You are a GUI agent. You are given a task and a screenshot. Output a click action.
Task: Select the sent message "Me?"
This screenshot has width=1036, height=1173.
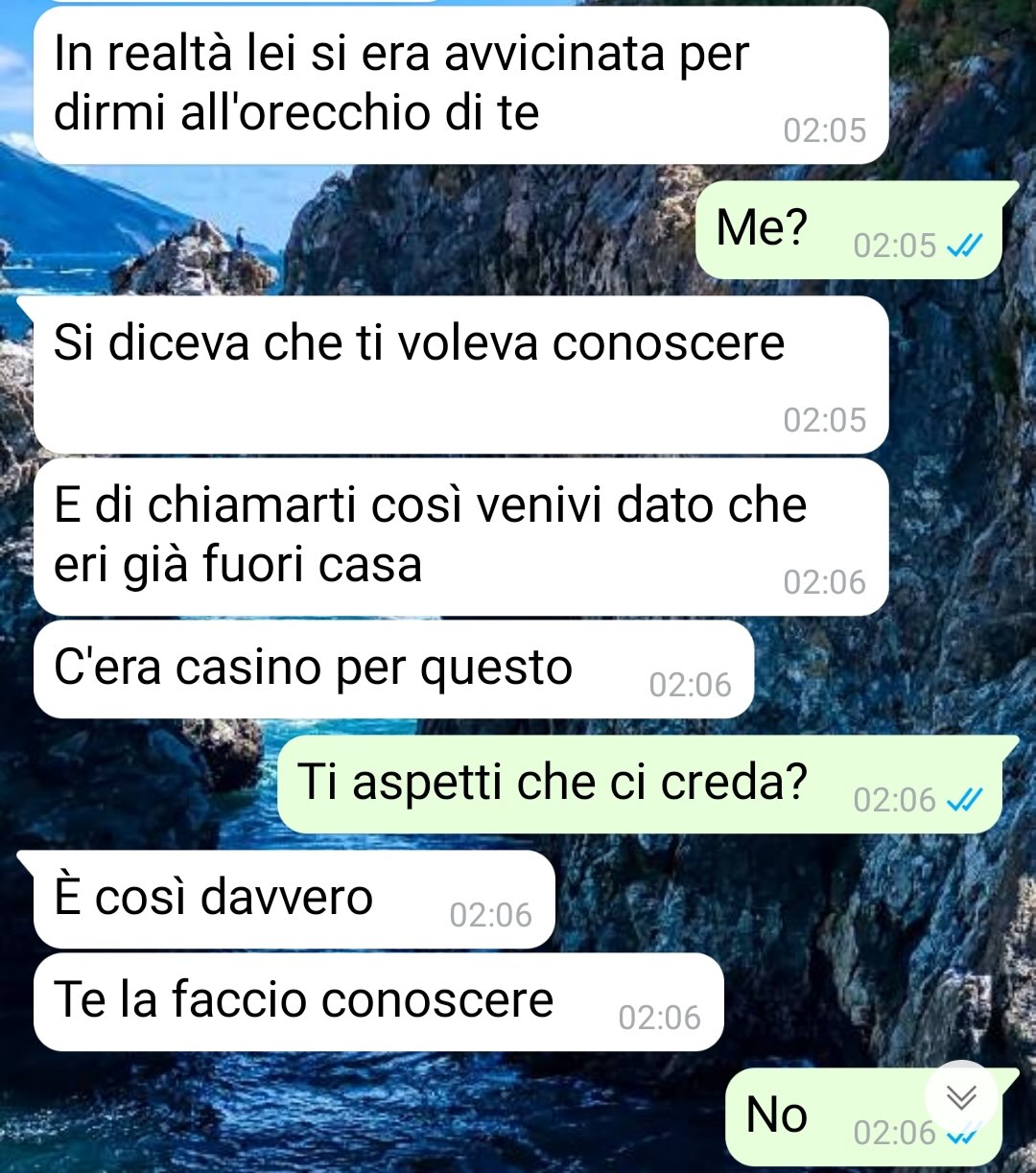click(849, 229)
